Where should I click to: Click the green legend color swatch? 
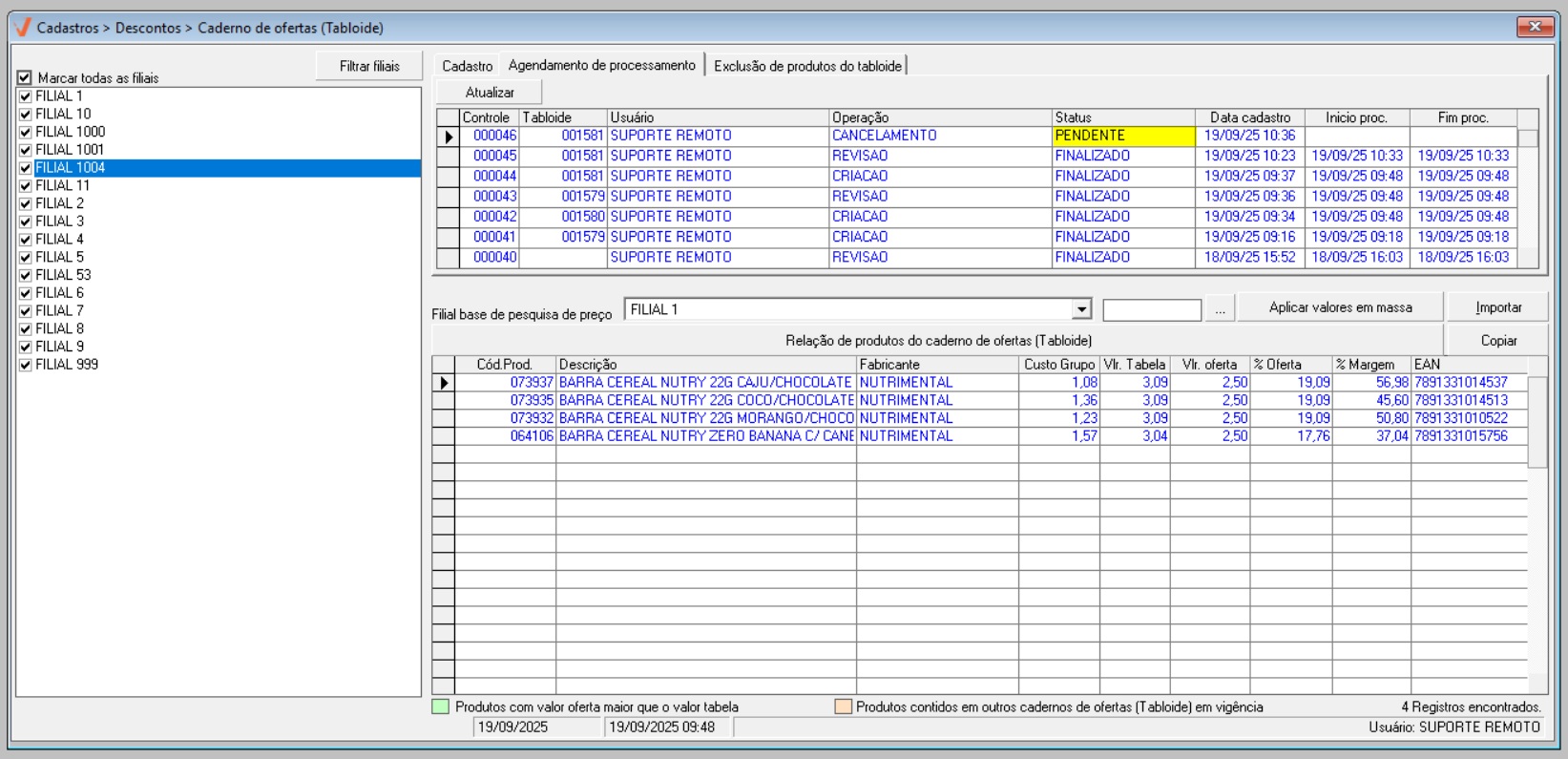coord(441,707)
